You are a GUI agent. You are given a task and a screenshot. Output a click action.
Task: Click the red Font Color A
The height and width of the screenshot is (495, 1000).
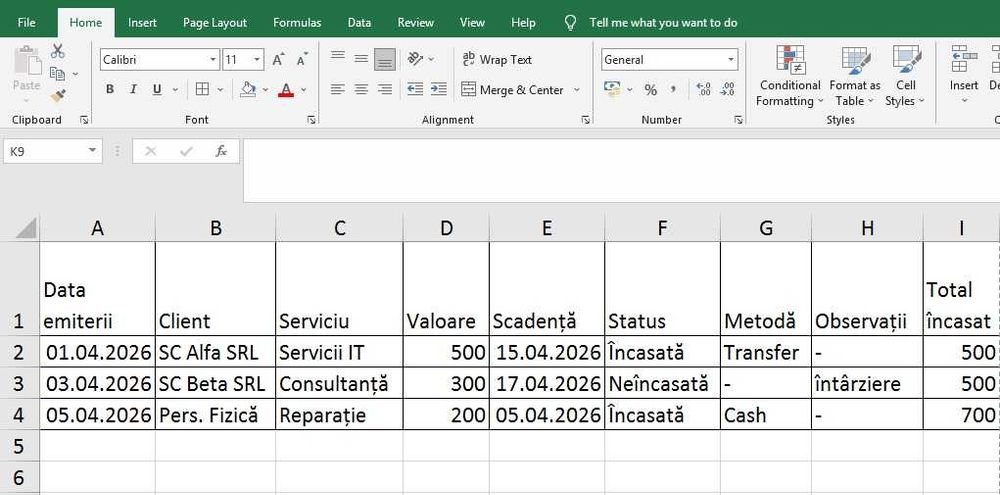tap(286, 89)
